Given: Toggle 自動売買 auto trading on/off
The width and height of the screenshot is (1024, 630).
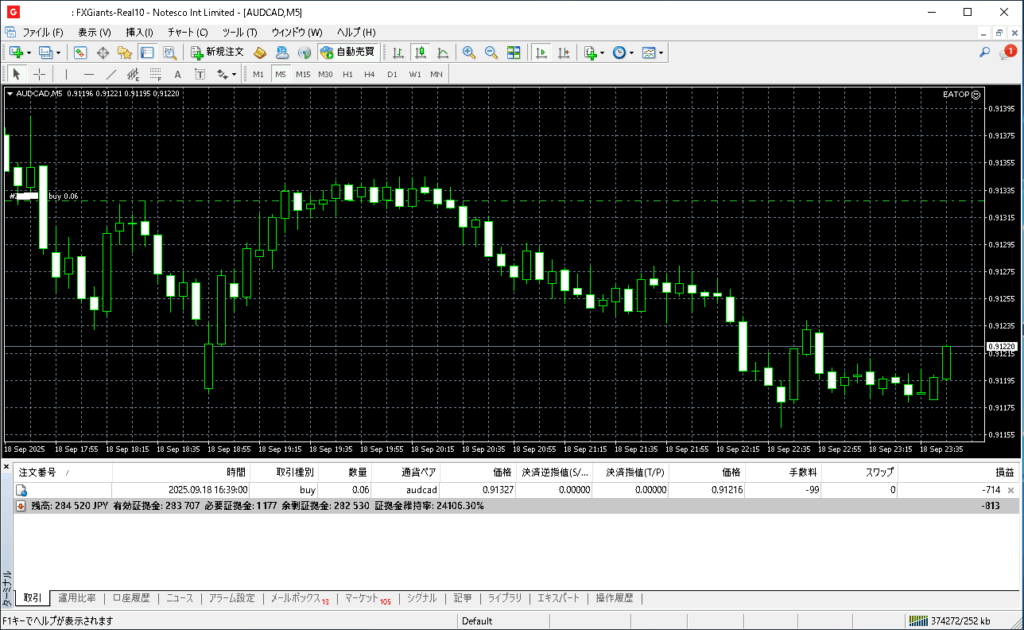Looking at the screenshot, I should [x=348, y=52].
